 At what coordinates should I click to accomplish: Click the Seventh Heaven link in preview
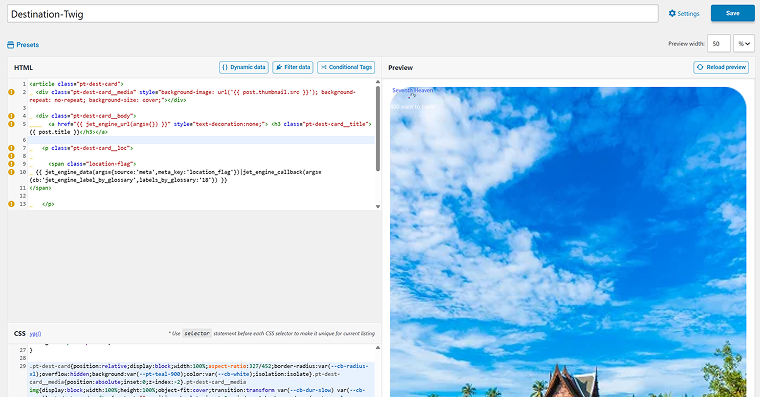(x=412, y=90)
